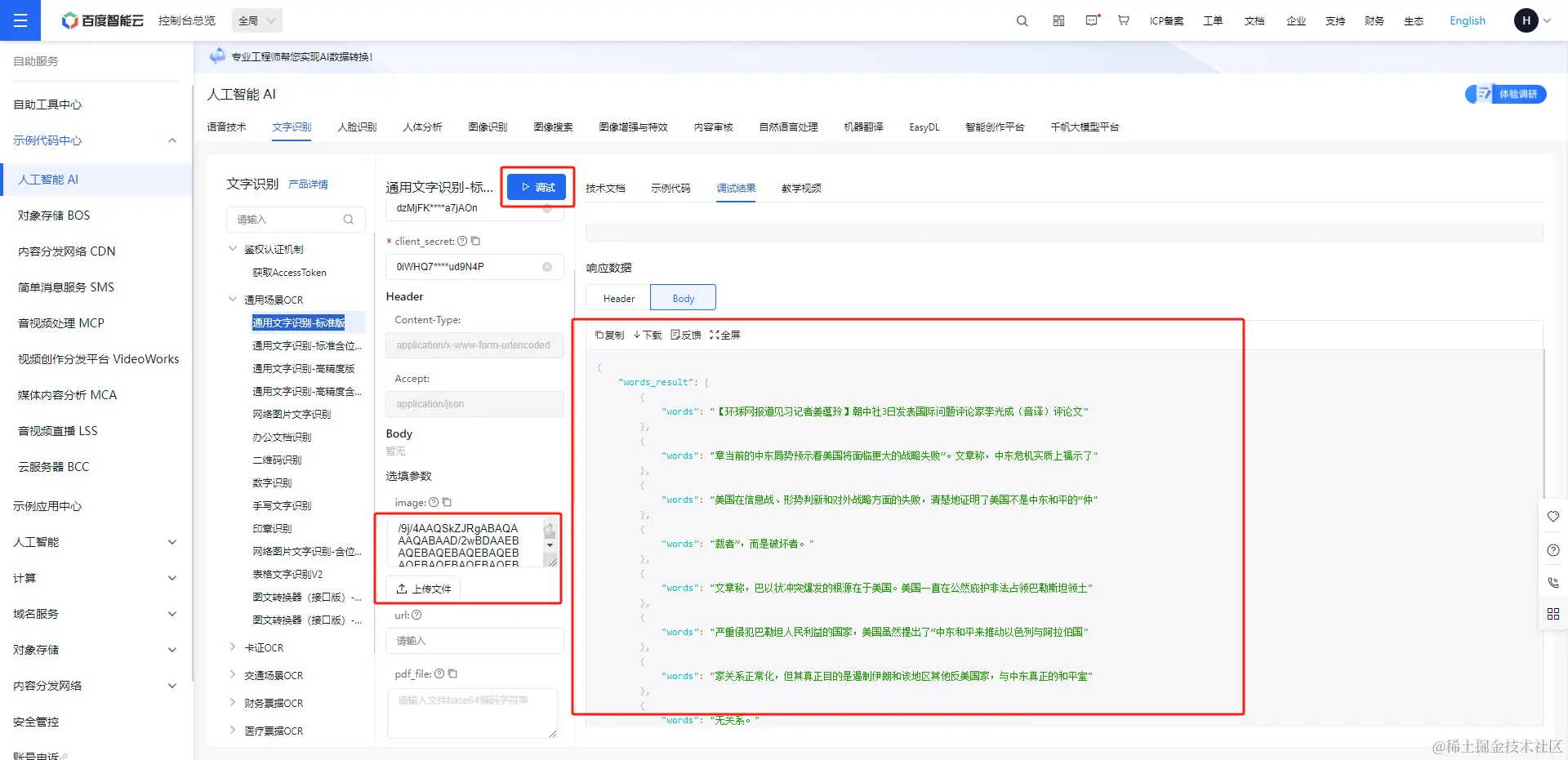The width and height of the screenshot is (1568, 760).
Task: Click the help icon next to url
Action: [x=416, y=616]
